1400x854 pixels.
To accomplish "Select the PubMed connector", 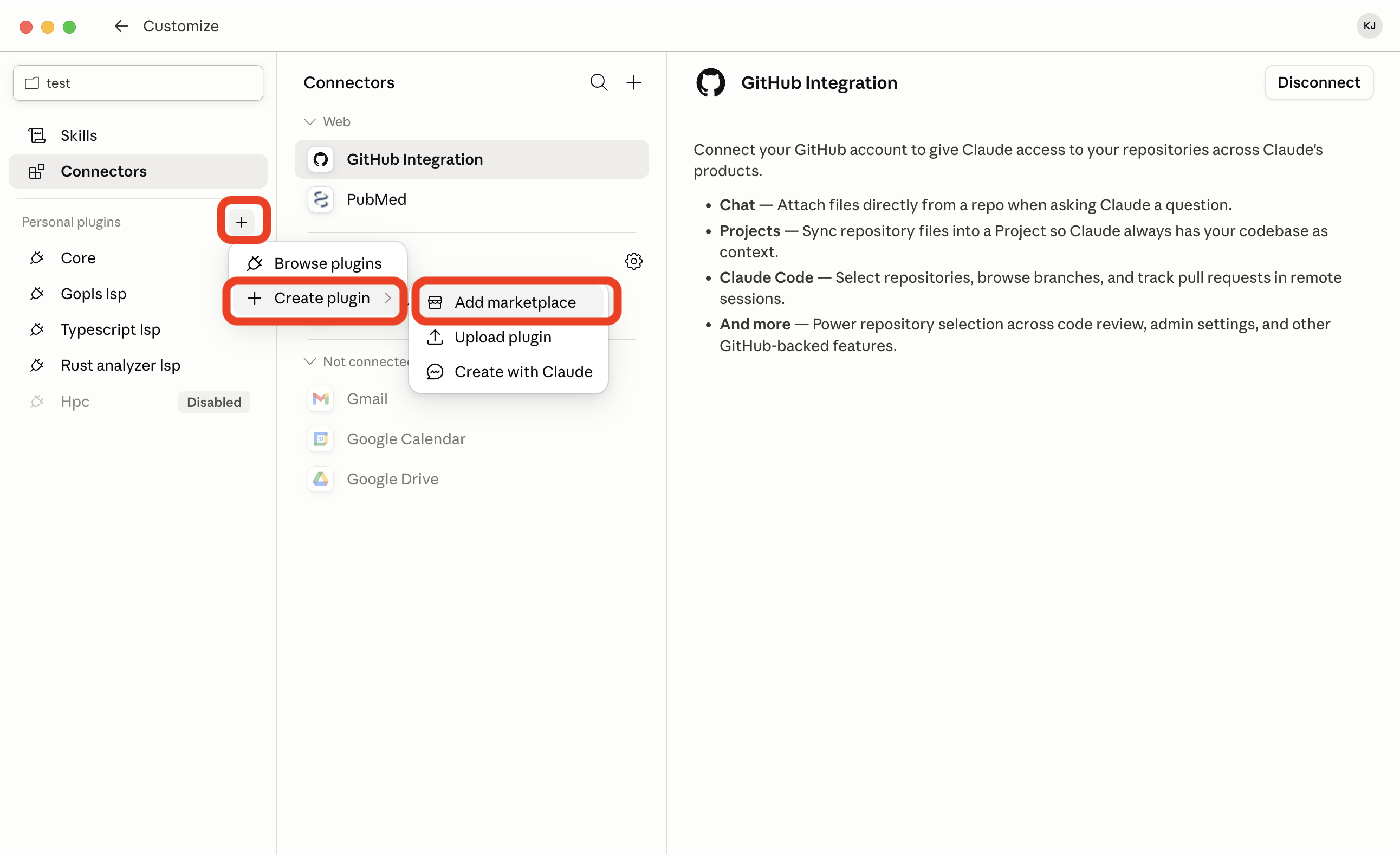I will coord(471,199).
